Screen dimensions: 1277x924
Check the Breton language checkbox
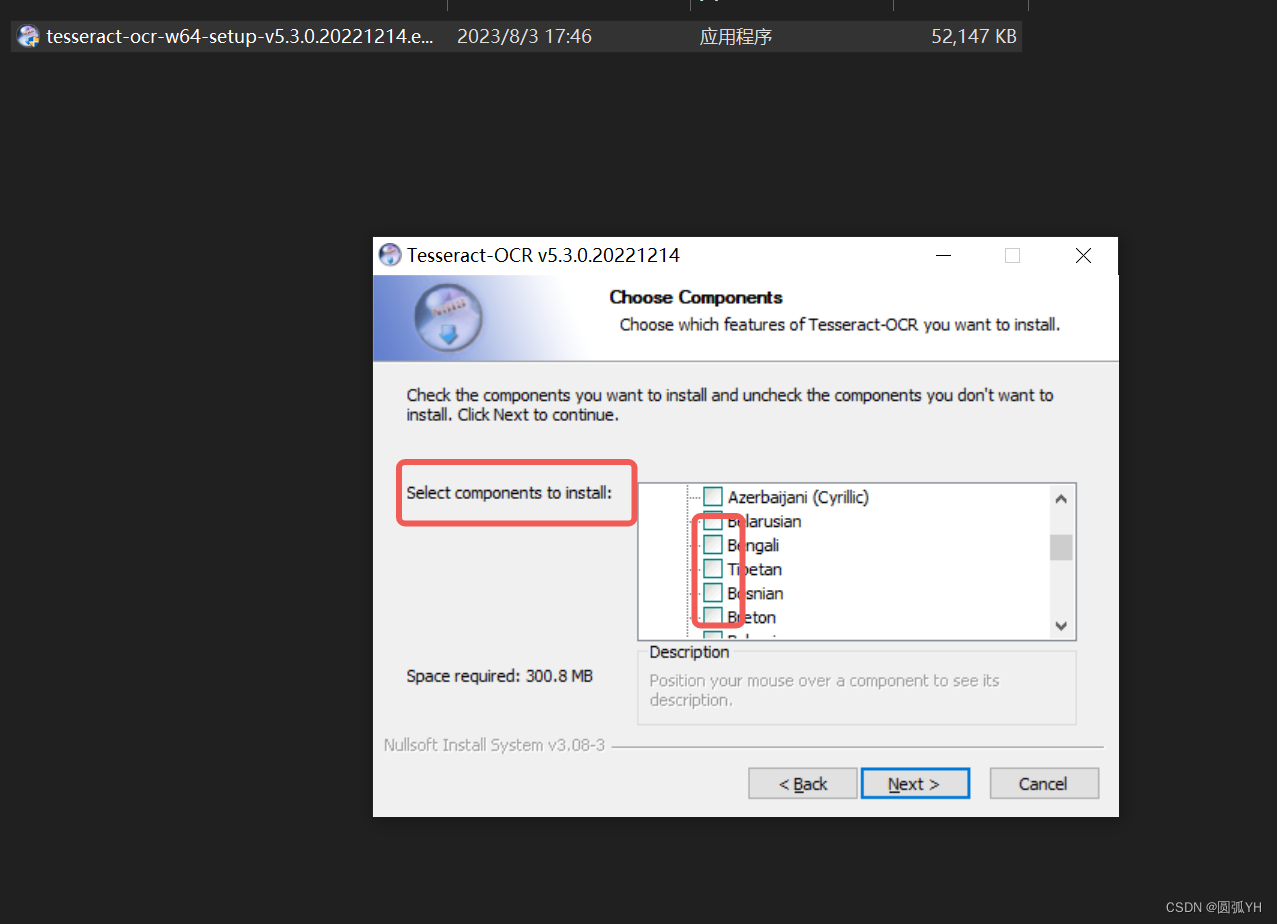pyautogui.click(x=714, y=617)
